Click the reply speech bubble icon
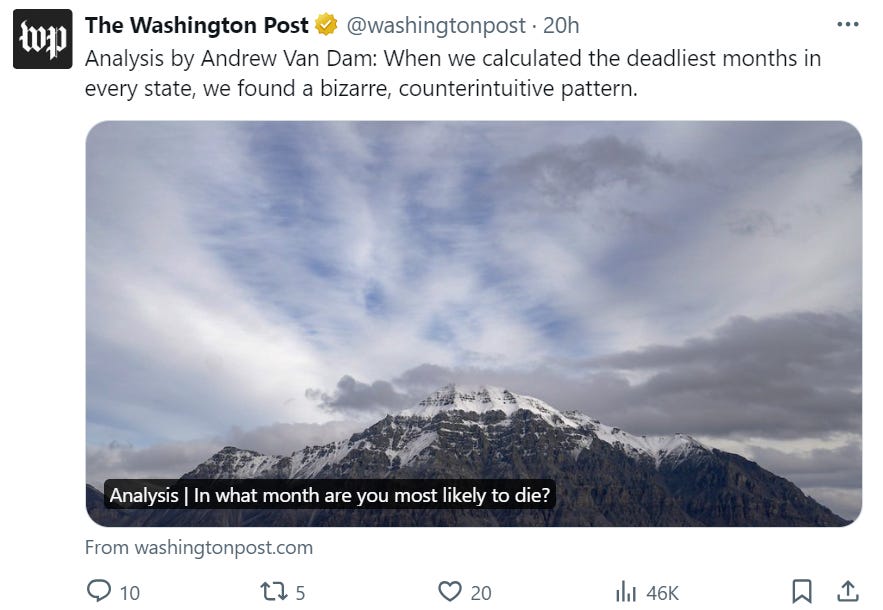 [x=99, y=591]
